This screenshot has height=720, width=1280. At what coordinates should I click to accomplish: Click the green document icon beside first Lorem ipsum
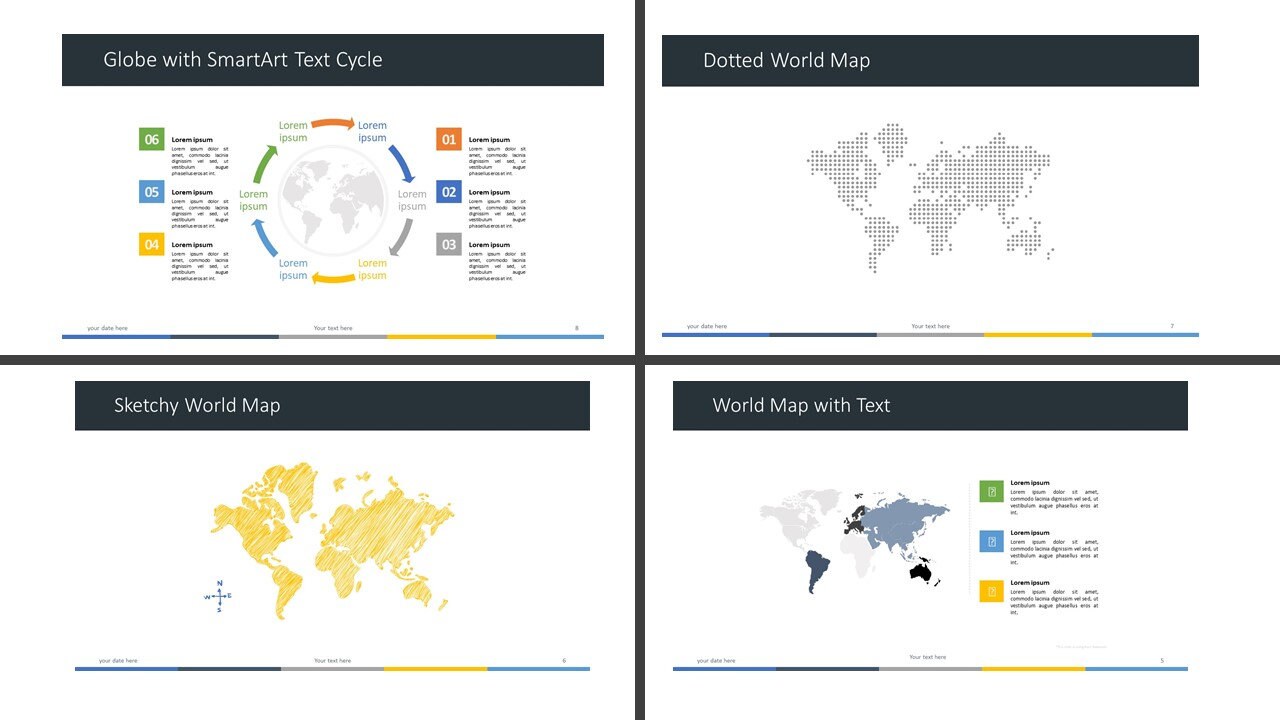click(991, 490)
